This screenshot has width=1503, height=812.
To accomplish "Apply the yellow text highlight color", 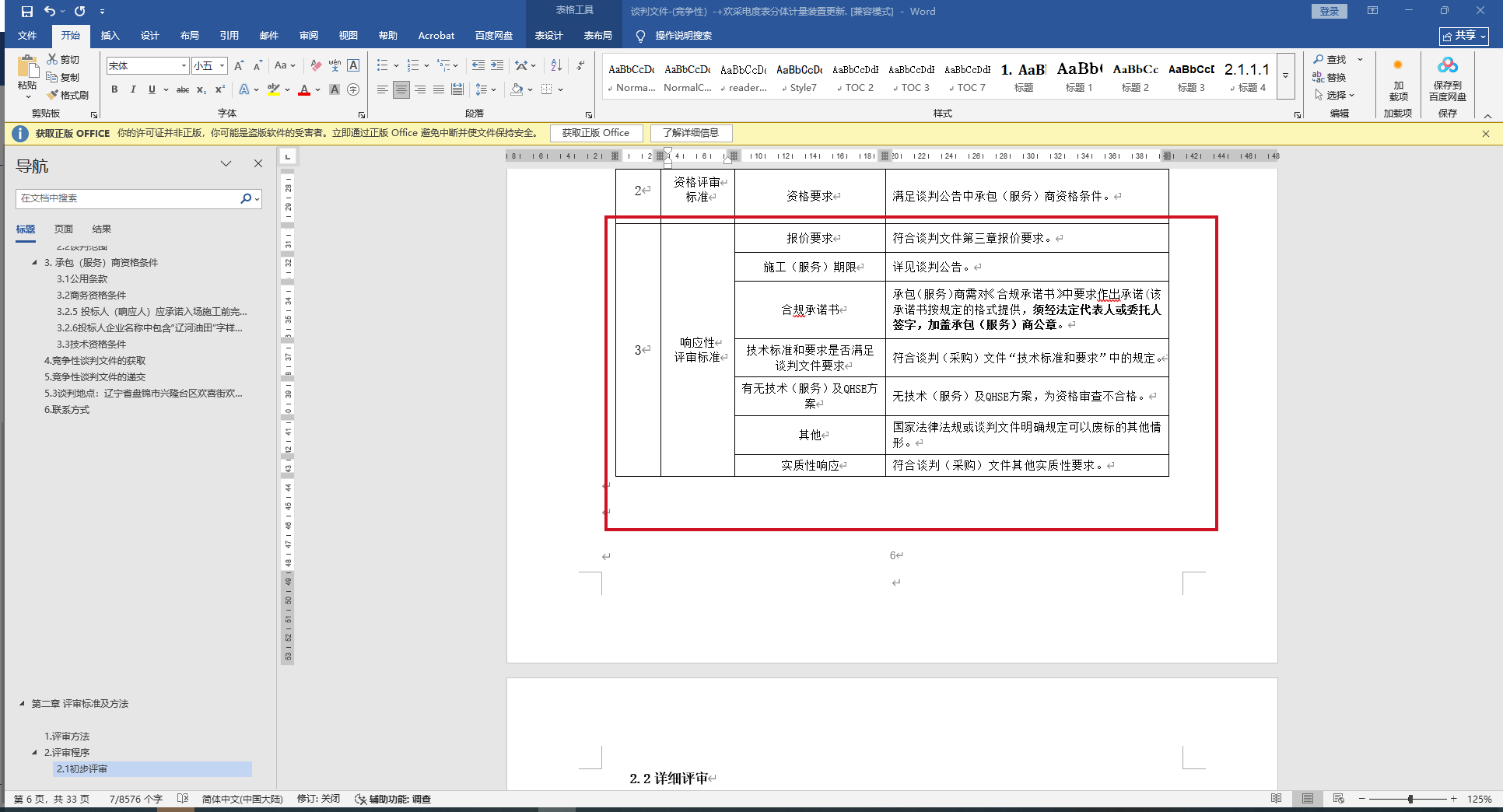I will (273, 89).
